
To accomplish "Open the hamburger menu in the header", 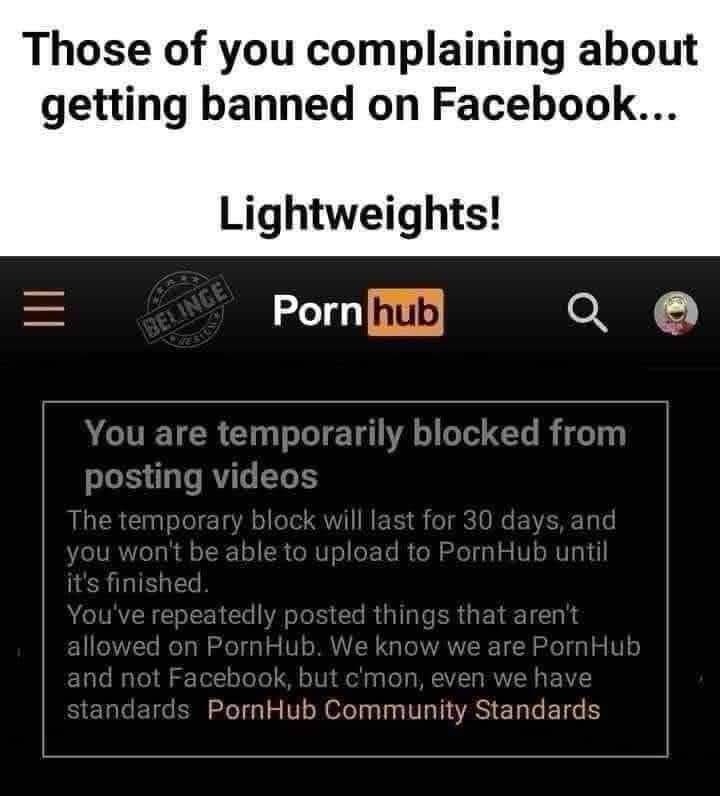I will [x=44, y=308].
